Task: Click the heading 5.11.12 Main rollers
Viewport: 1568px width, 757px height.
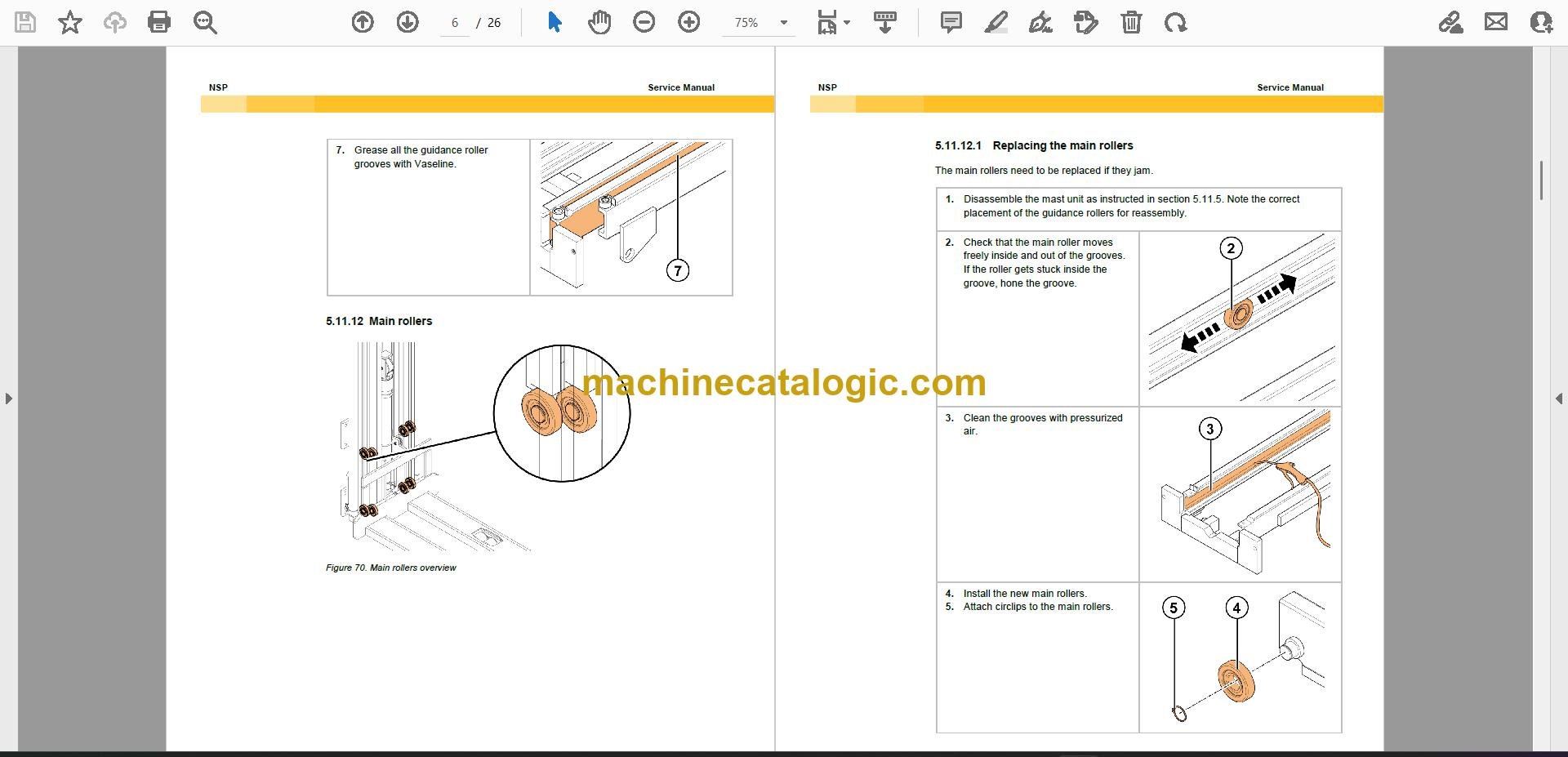Action: (379, 321)
